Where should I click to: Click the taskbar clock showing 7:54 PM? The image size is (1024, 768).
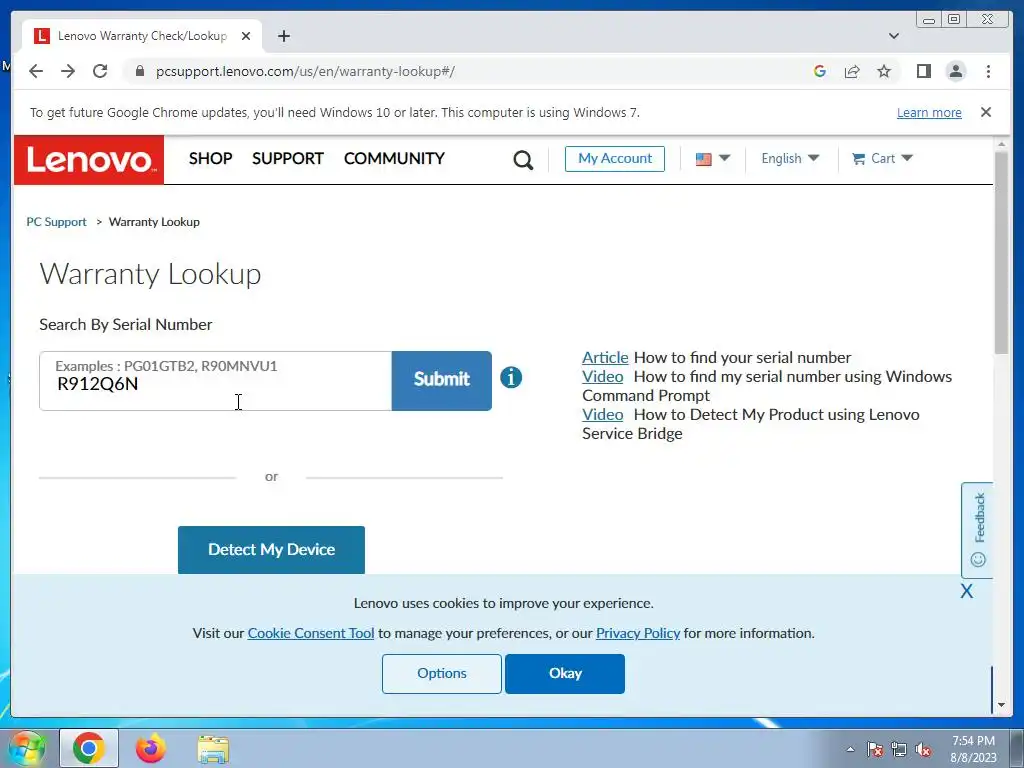tap(973, 748)
